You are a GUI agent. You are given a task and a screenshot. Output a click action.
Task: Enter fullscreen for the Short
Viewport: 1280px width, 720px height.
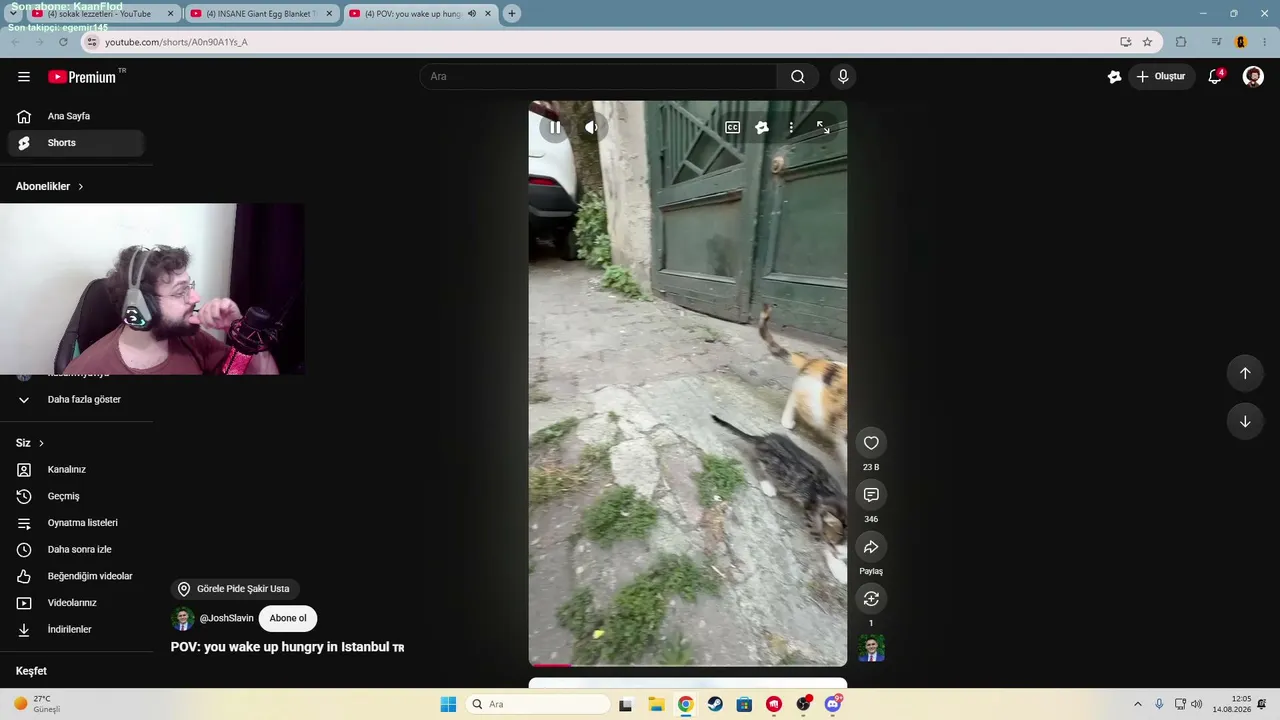point(823,127)
